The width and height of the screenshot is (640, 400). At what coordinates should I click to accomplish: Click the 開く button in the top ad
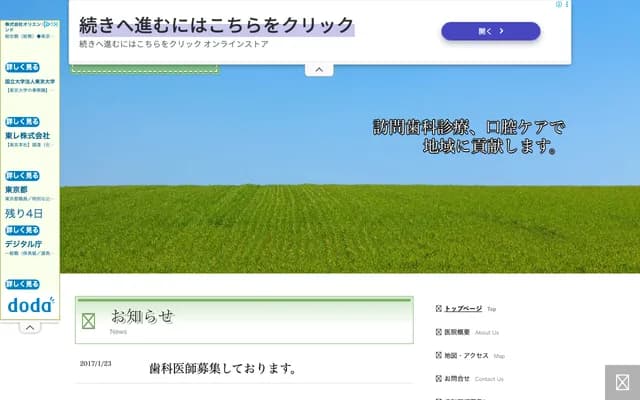[491, 31]
